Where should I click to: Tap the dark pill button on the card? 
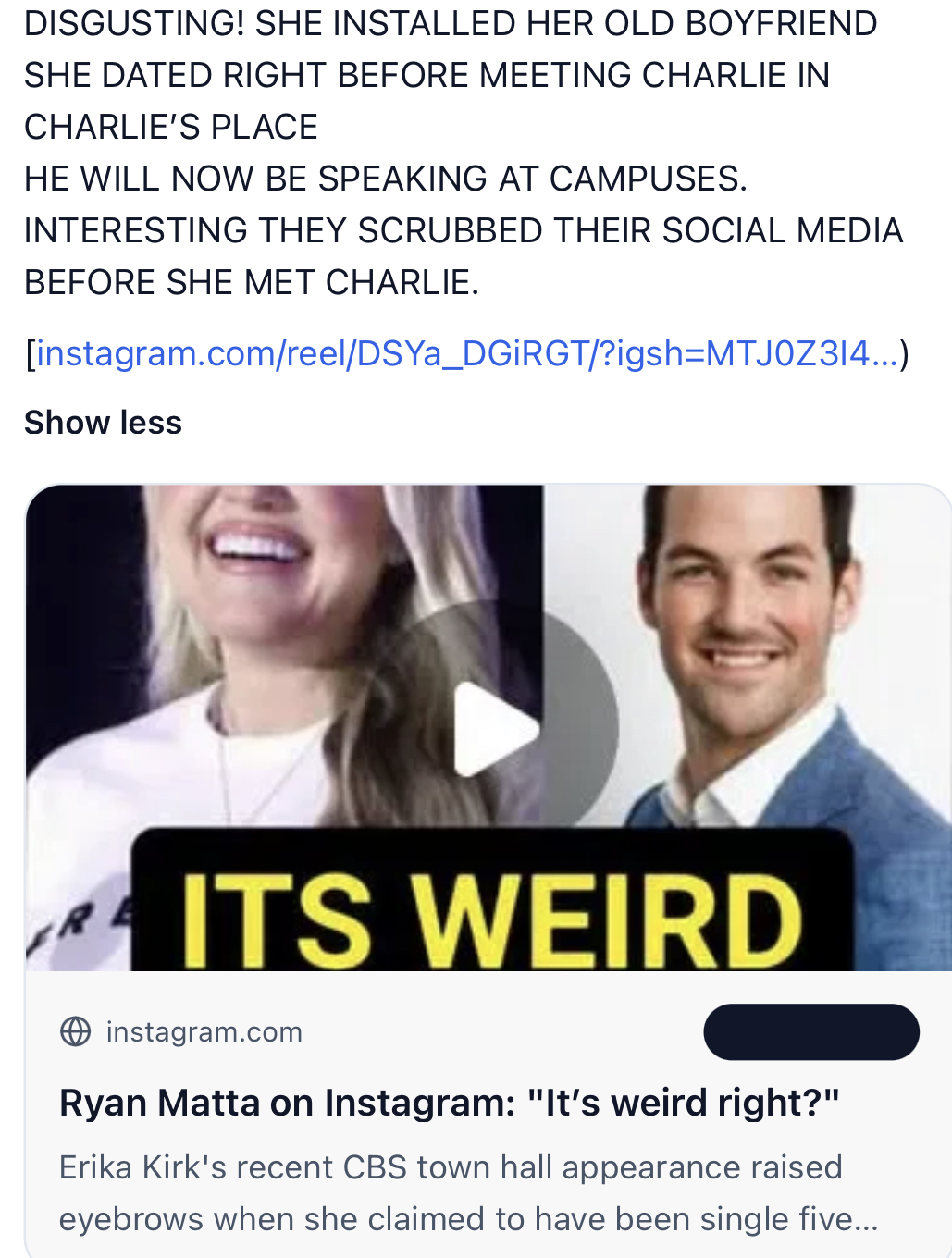[x=810, y=1031]
